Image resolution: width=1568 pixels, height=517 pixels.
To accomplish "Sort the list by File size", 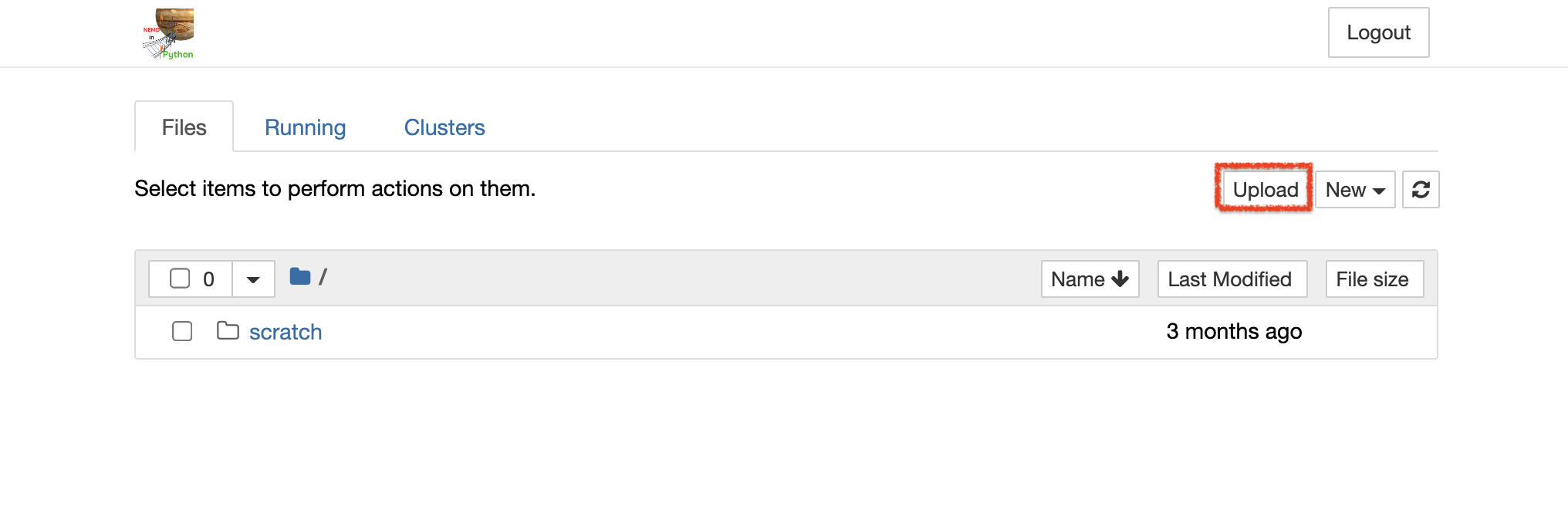I will [1374, 279].
